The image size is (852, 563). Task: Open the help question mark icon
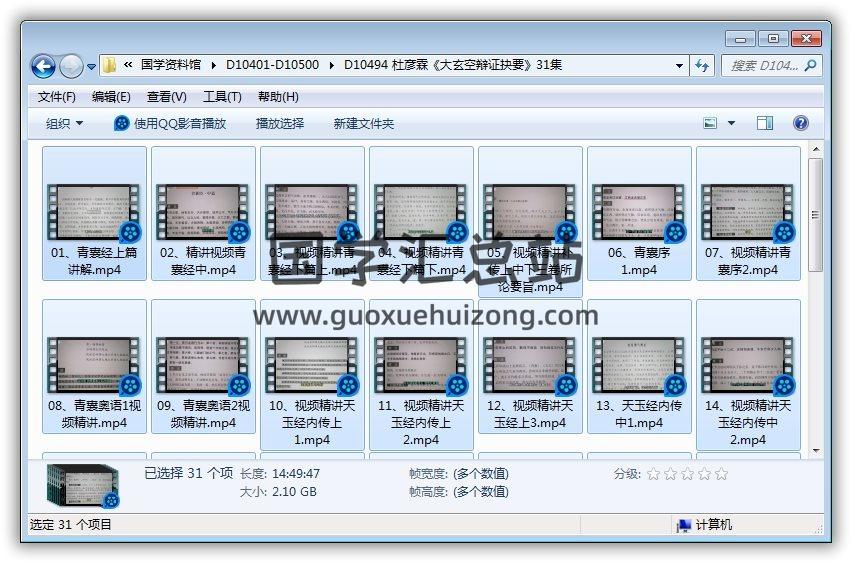pos(800,123)
